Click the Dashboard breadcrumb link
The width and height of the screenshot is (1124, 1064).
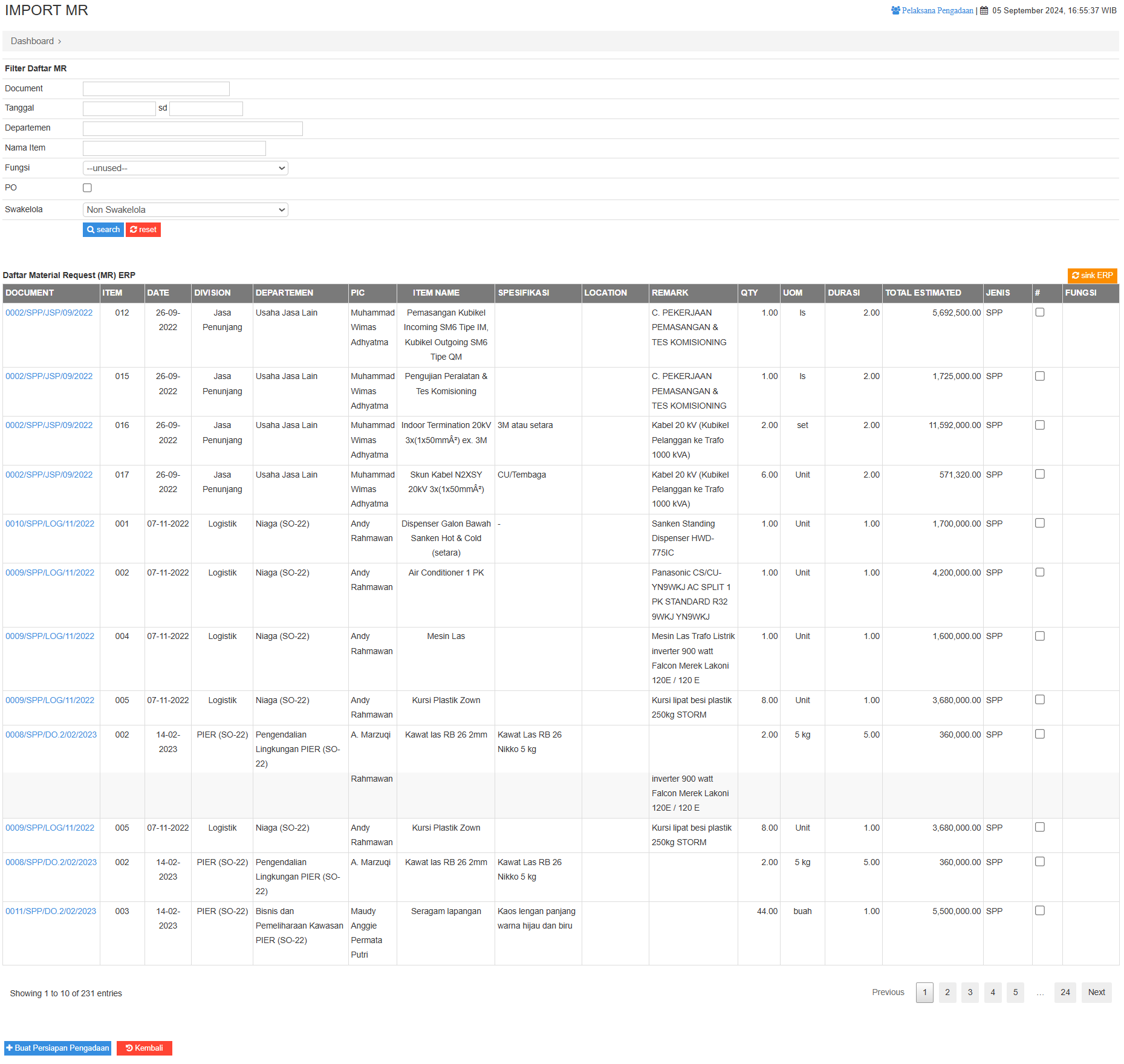(32, 41)
